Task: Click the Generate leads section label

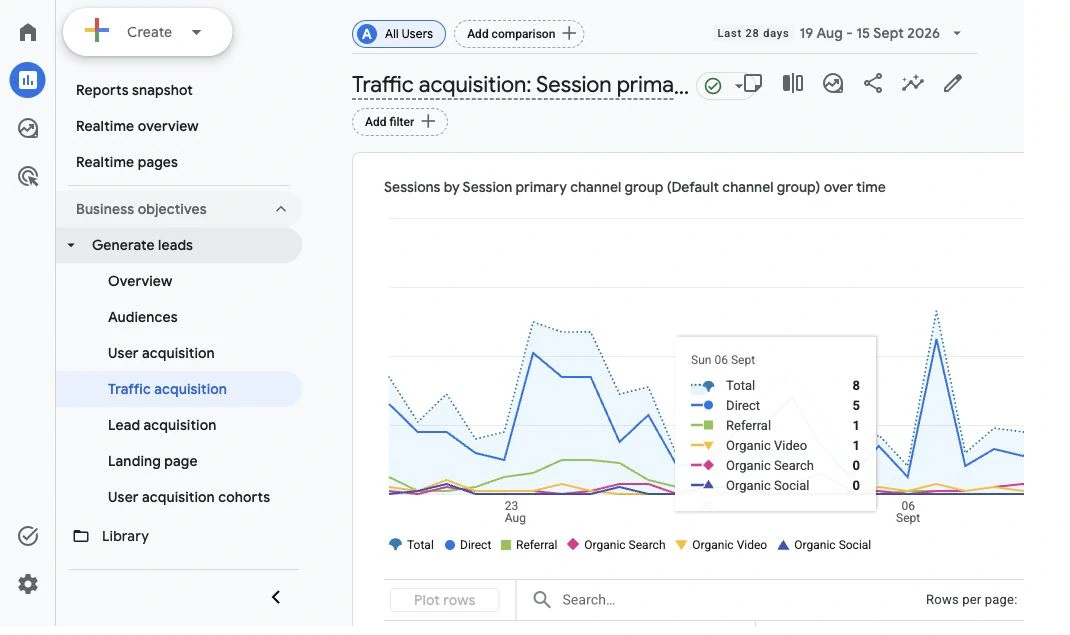Action: tap(142, 245)
